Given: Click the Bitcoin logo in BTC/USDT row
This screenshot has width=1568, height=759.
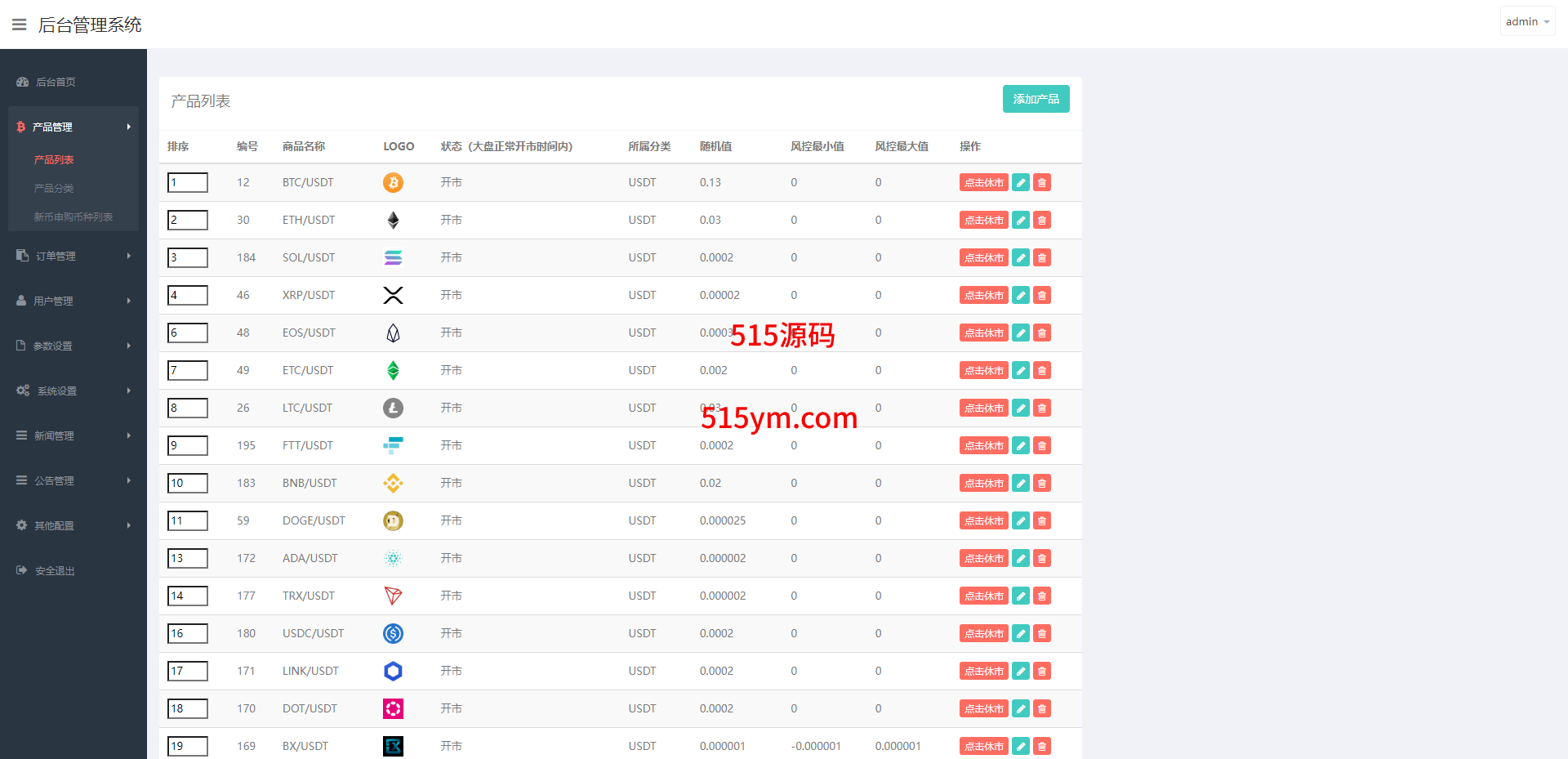Looking at the screenshot, I should (x=393, y=182).
